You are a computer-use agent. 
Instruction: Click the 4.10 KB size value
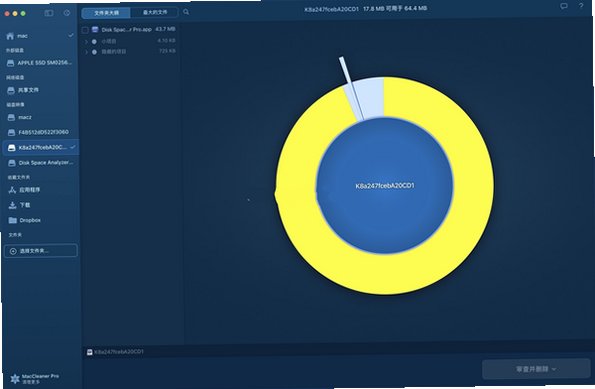pyautogui.click(x=167, y=40)
